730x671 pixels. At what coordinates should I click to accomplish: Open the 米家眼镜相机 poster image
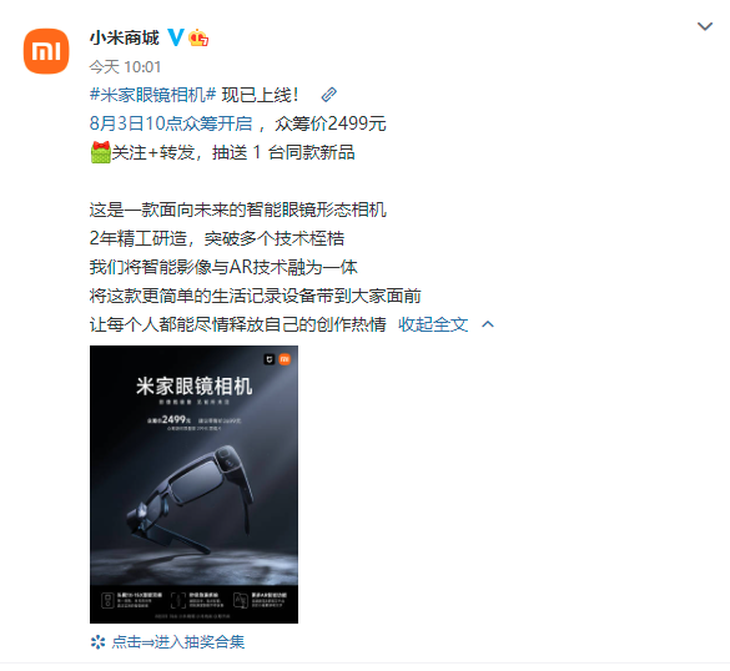click(194, 484)
